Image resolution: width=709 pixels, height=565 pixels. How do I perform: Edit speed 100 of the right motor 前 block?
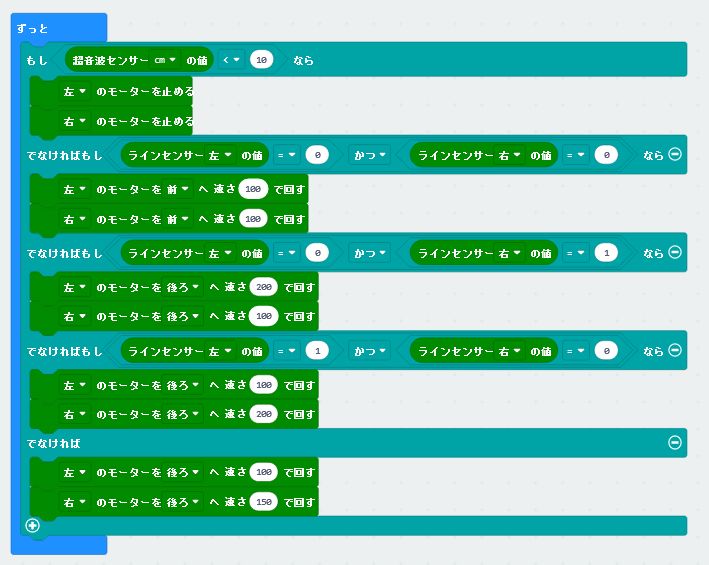click(x=253, y=219)
